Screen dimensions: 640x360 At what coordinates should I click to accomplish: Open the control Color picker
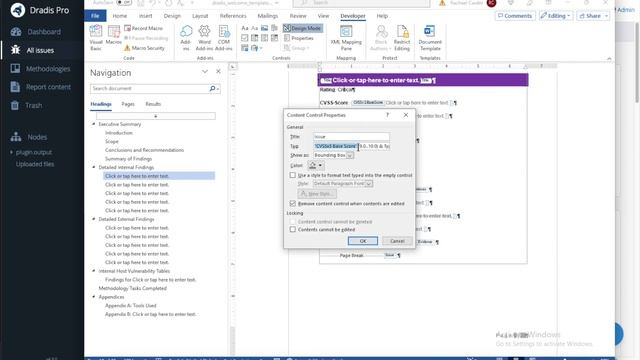pyautogui.click(x=316, y=165)
